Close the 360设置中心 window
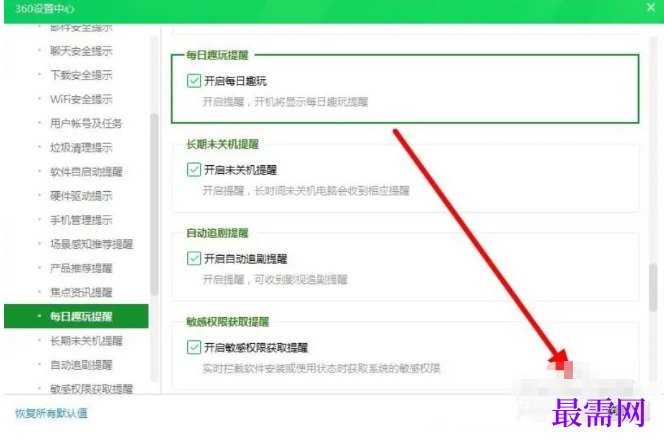 (x=651, y=7)
